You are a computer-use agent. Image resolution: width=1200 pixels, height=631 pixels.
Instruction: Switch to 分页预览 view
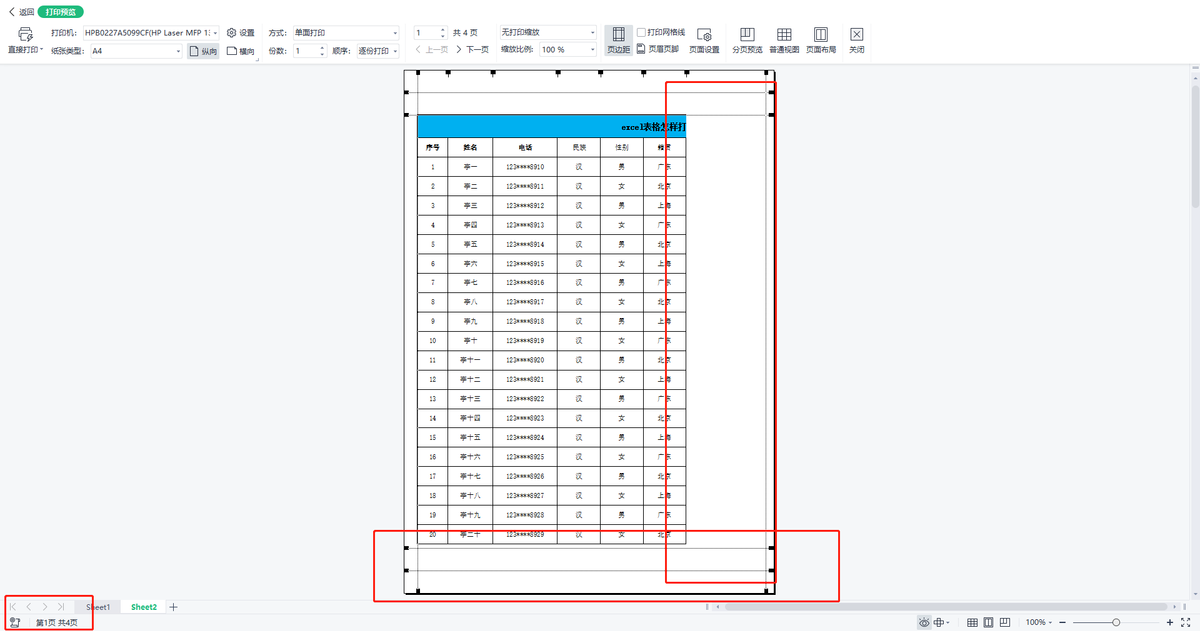[747, 40]
